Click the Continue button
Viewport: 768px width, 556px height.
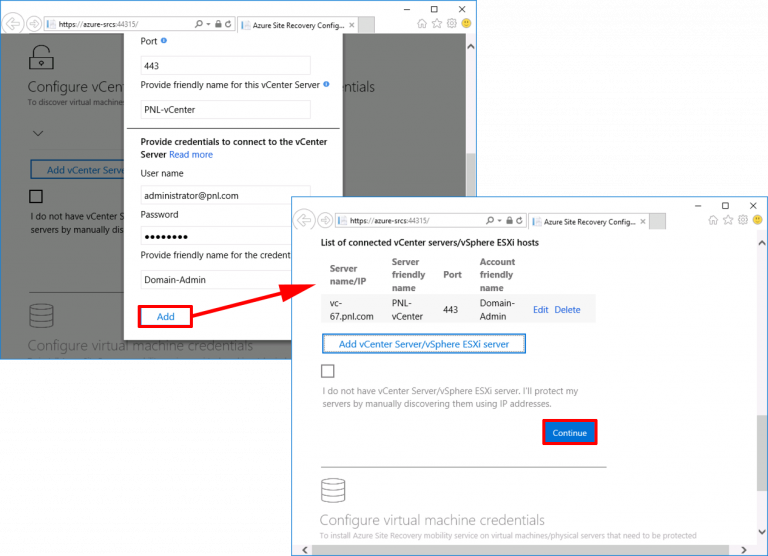click(570, 433)
